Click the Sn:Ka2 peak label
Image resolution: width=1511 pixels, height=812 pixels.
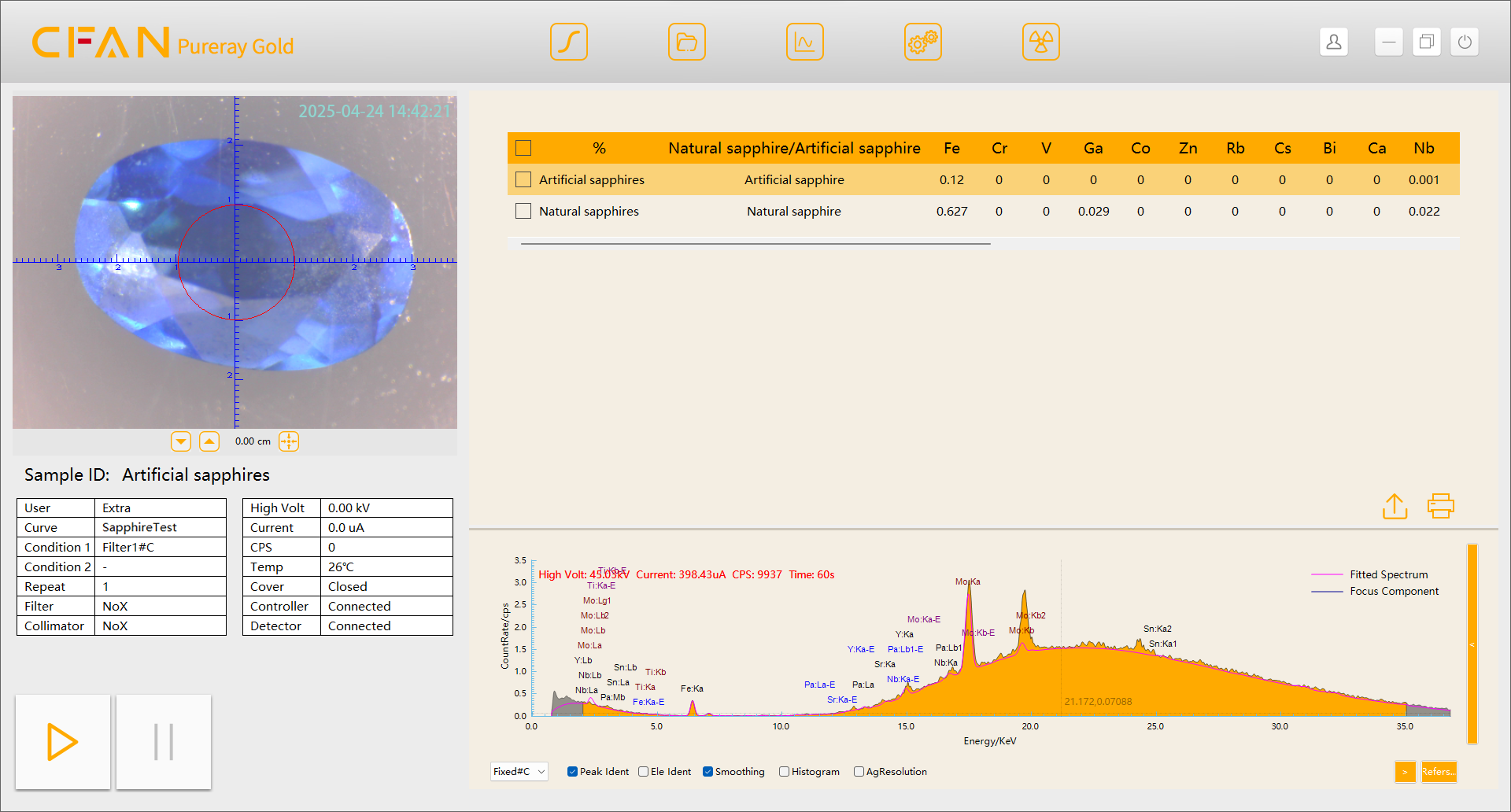pos(1157,629)
